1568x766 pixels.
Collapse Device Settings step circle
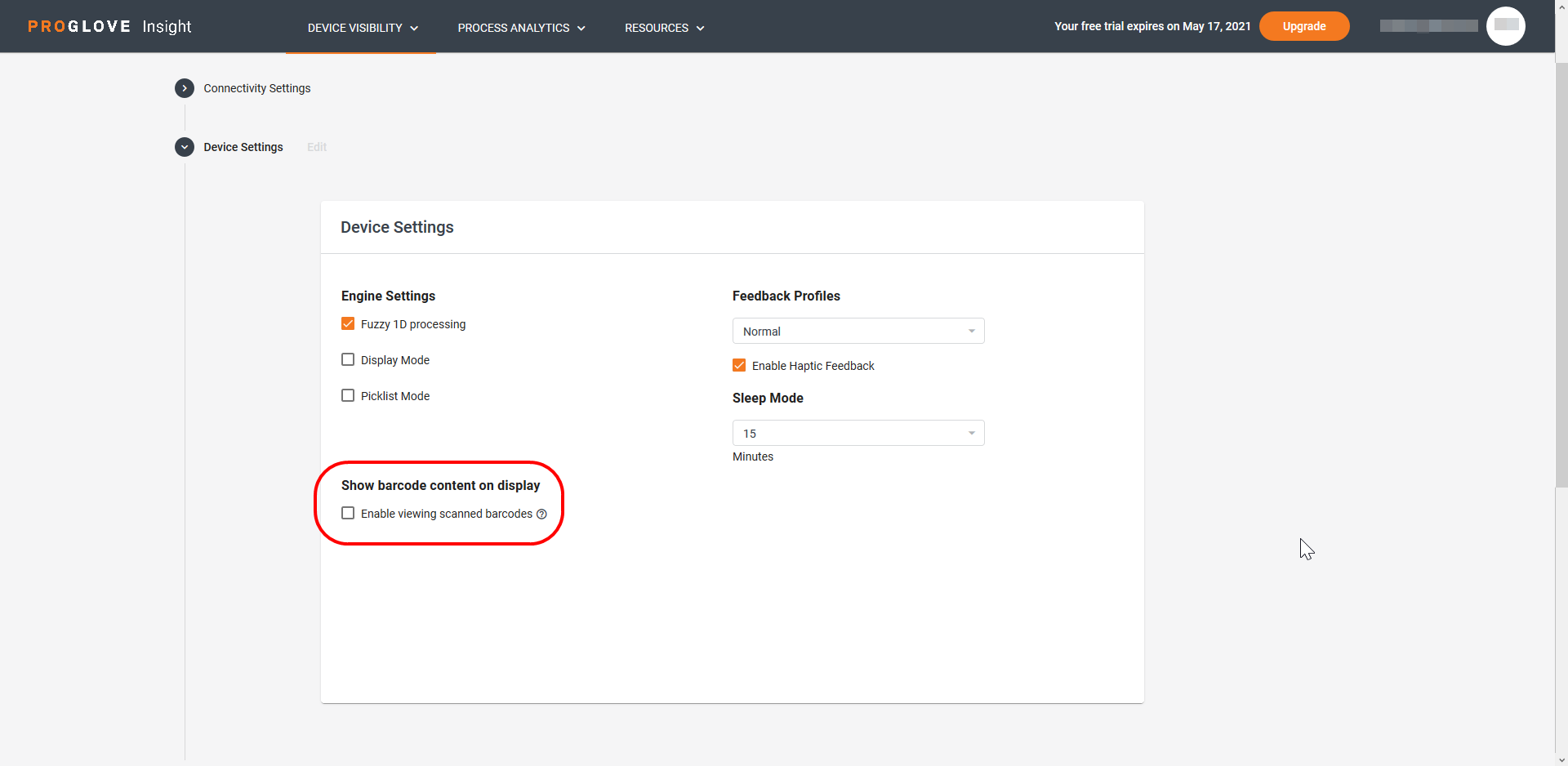pos(185,147)
